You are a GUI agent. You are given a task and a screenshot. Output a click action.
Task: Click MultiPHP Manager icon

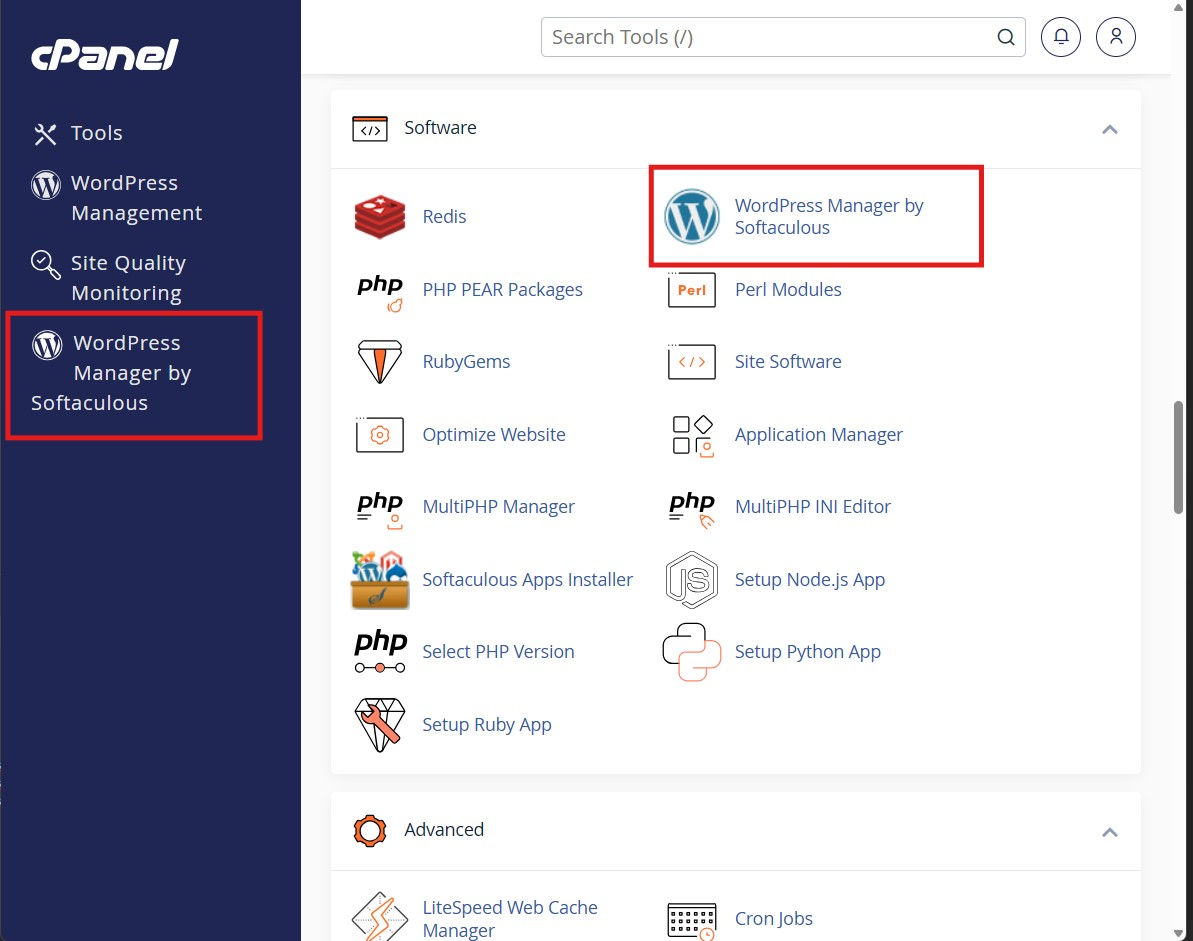coord(380,510)
